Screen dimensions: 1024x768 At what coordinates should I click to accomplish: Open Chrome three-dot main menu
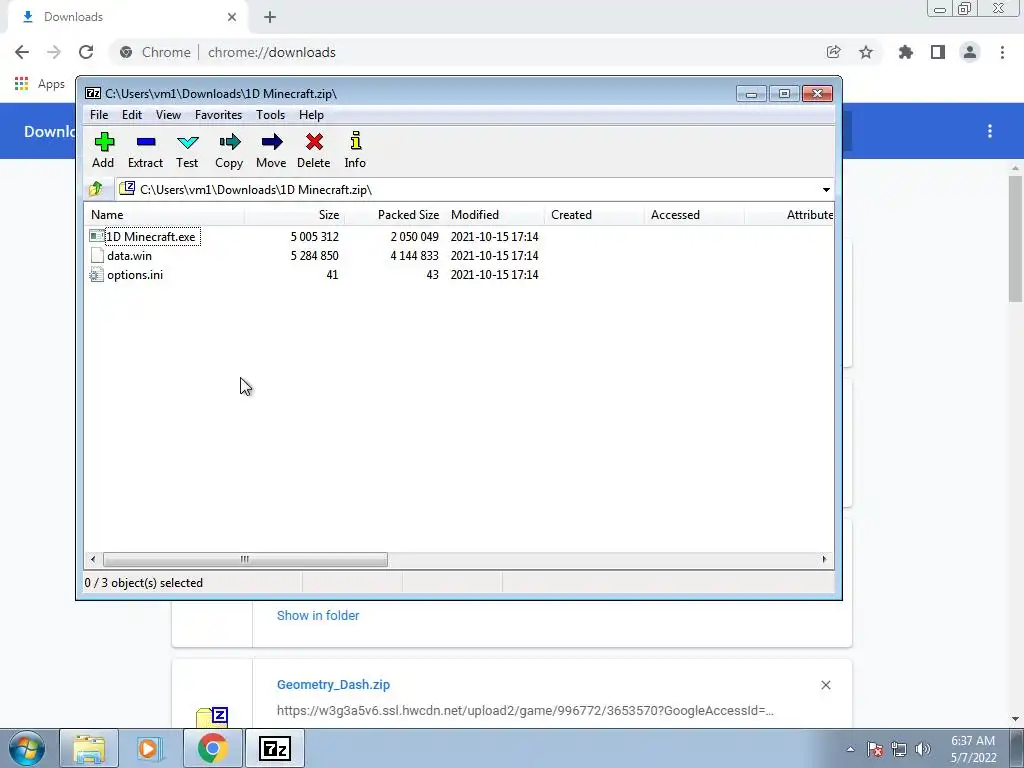[1002, 52]
